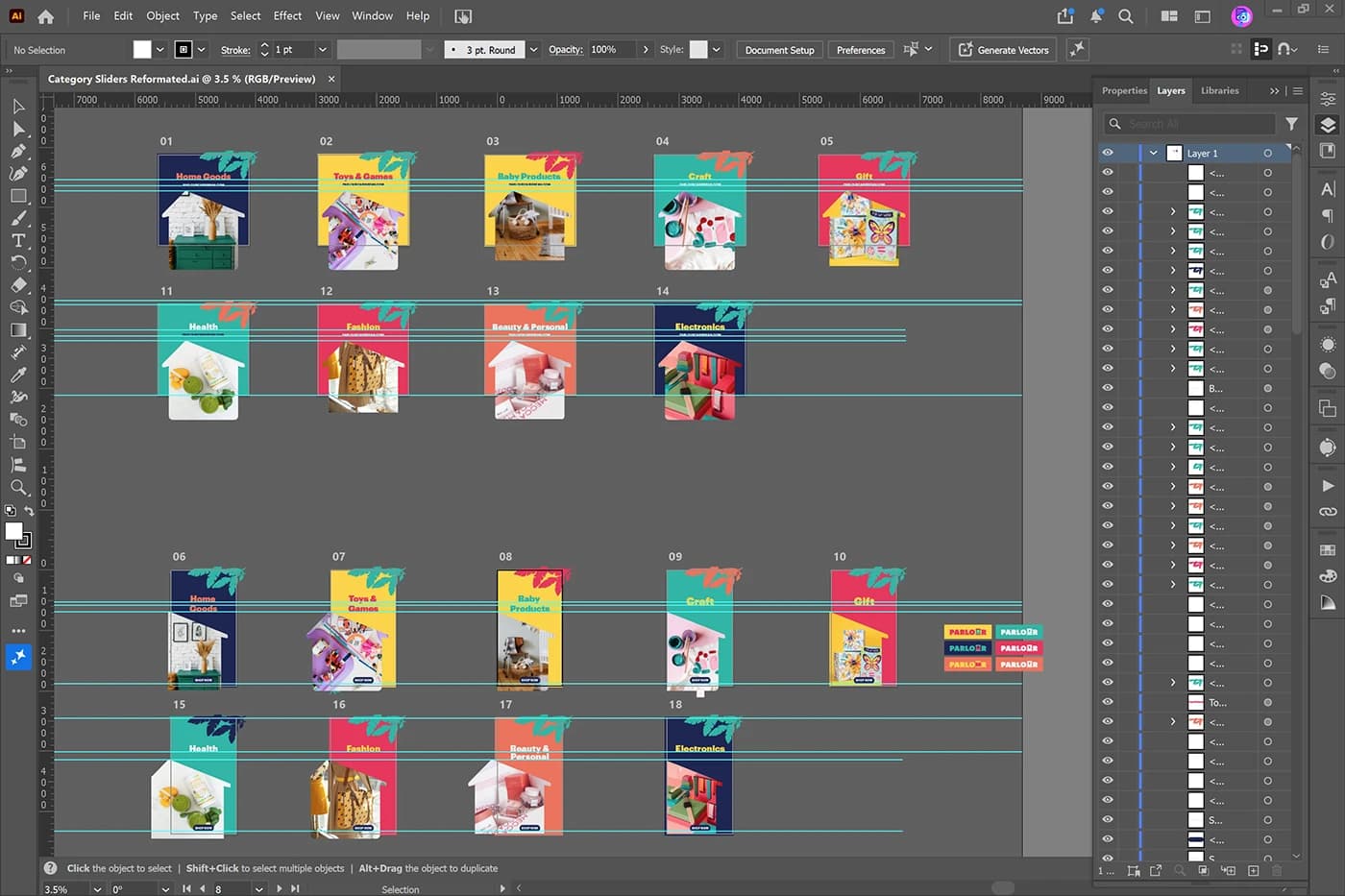Click the Opacity value field
Viewport: 1345px width, 896px height.
(x=612, y=50)
